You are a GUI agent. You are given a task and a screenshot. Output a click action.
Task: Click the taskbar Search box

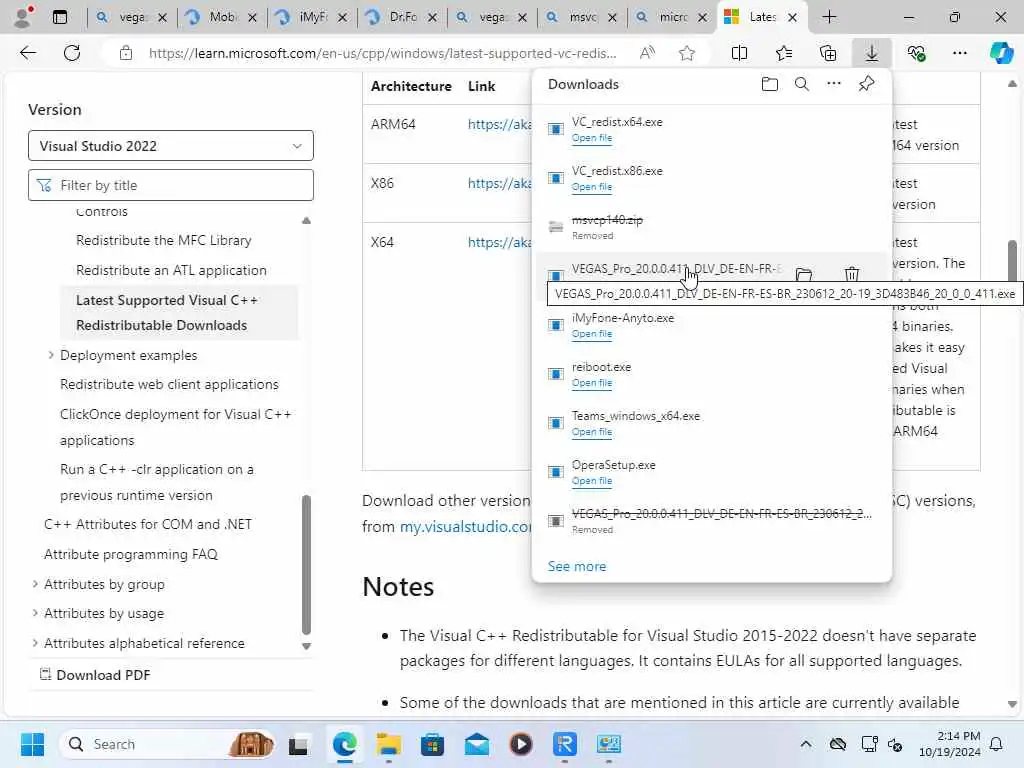coord(168,744)
